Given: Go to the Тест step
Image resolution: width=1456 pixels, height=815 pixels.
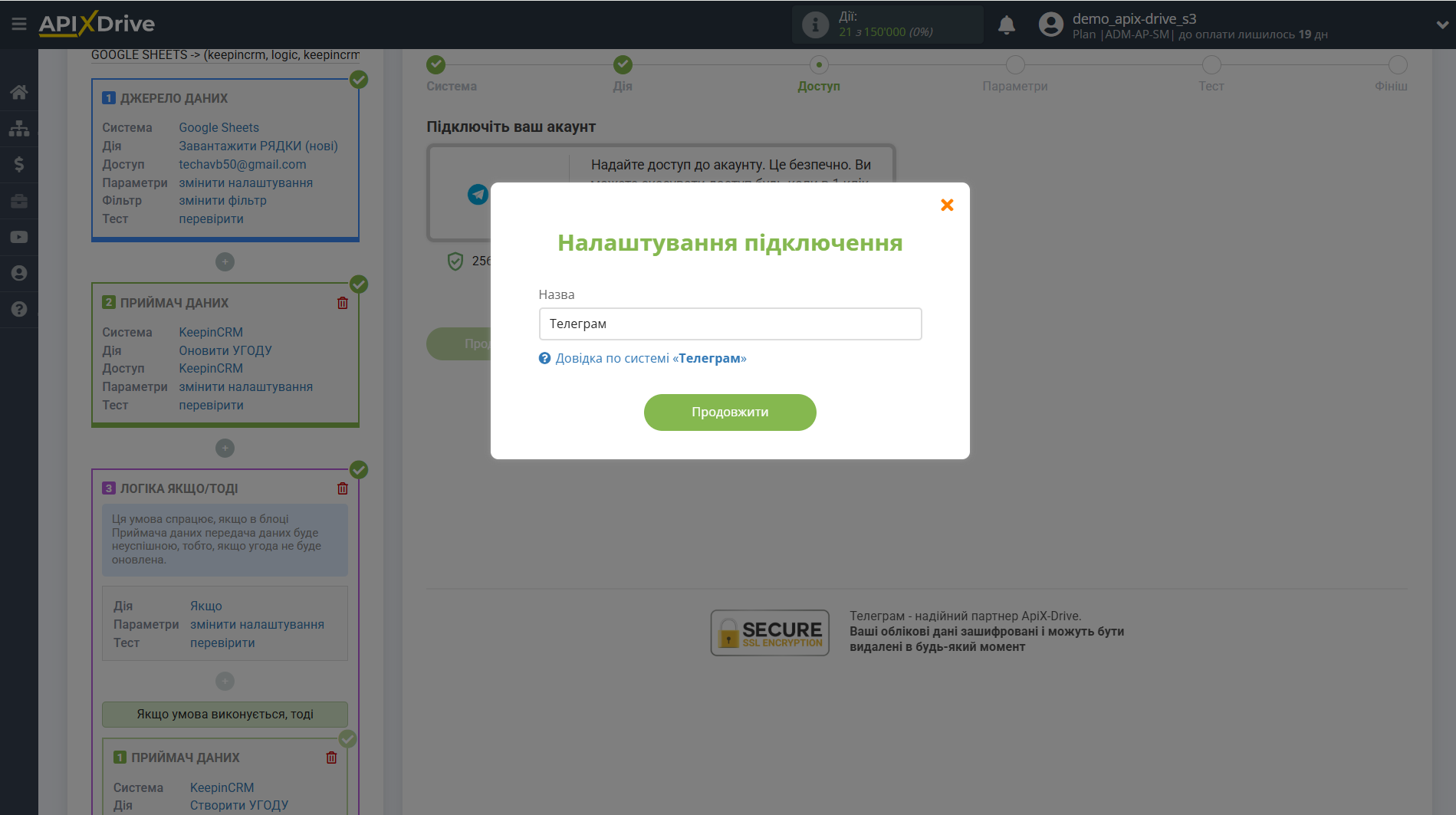Looking at the screenshot, I should click(x=1211, y=64).
